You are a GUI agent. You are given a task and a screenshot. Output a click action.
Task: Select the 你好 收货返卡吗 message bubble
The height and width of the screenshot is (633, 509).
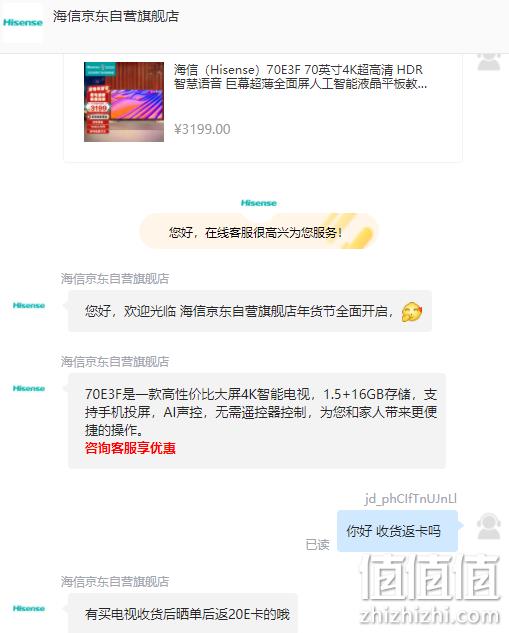(x=398, y=531)
